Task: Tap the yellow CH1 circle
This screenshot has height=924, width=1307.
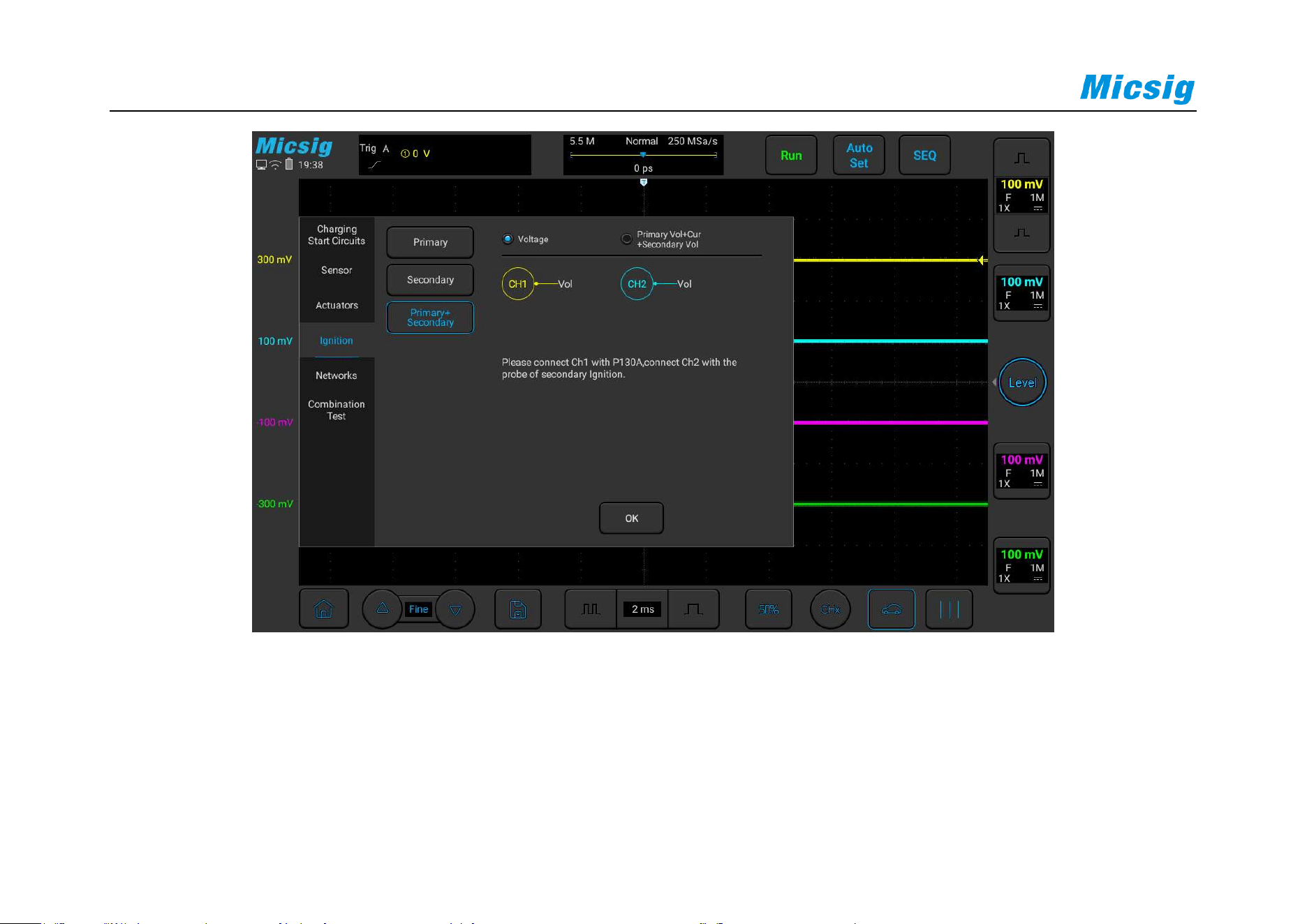Action: [518, 284]
